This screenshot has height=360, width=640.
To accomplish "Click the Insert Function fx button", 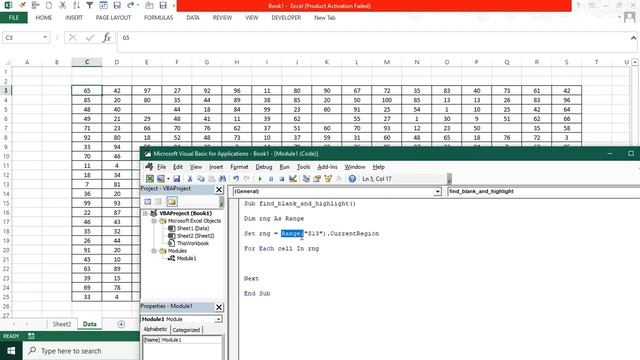I will [107, 38].
